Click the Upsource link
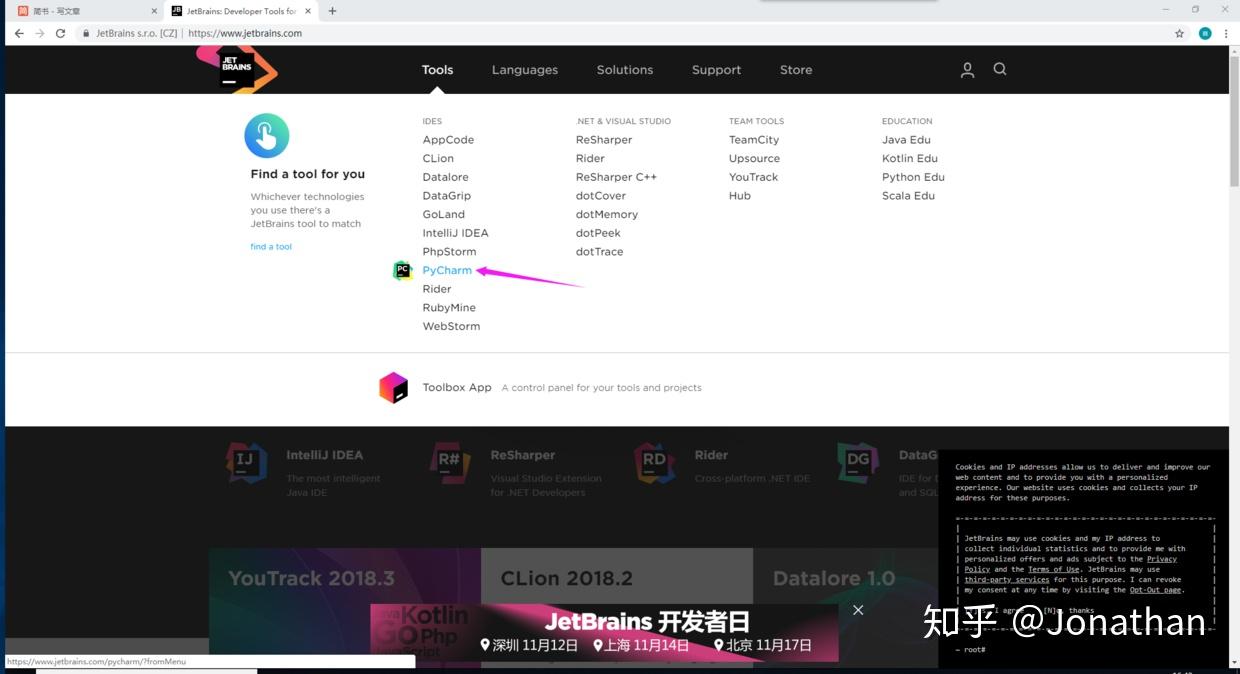The height and width of the screenshot is (674, 1240). (754, 158)
